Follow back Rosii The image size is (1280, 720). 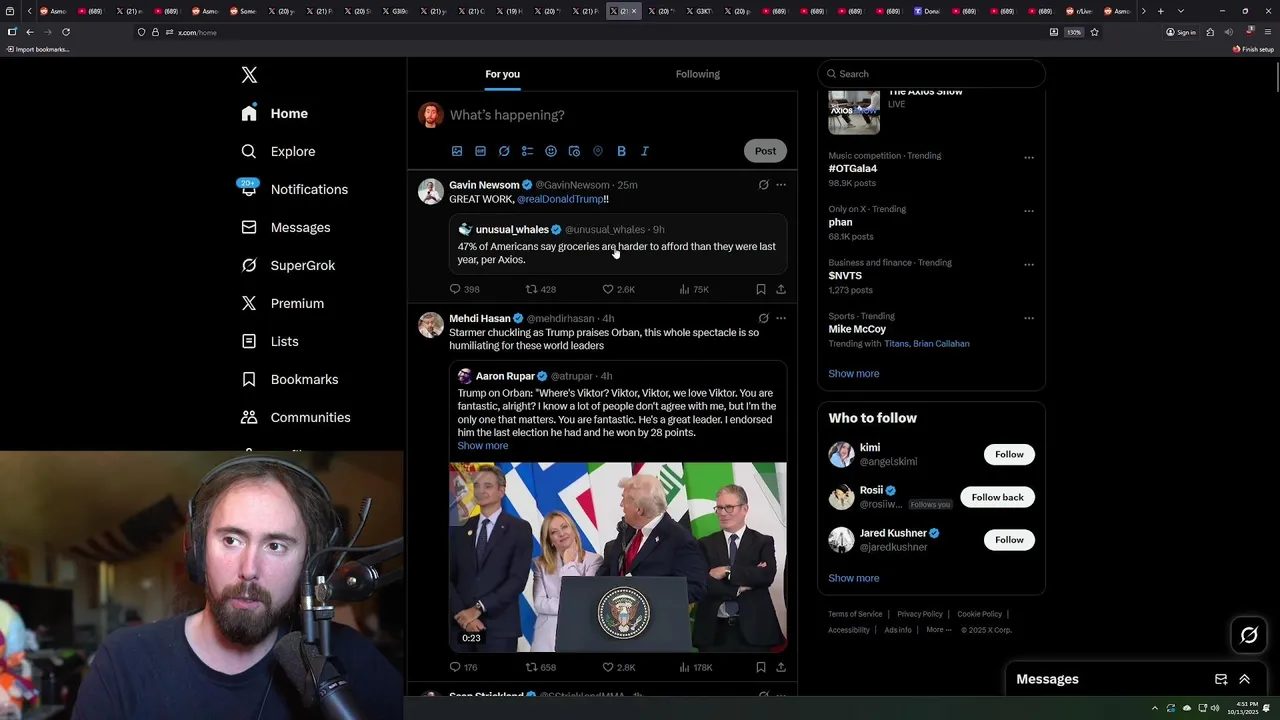coord(997,497)
